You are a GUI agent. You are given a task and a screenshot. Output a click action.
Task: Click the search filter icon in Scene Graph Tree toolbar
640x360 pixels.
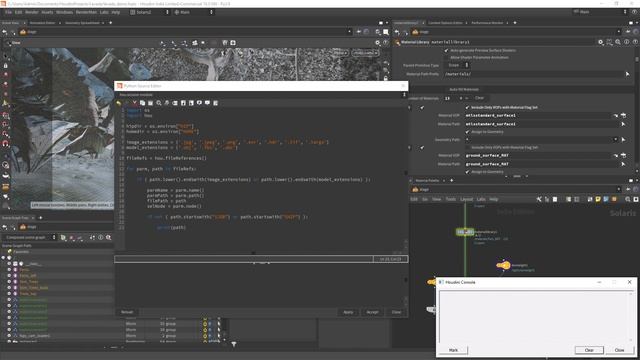coord(109,237)
